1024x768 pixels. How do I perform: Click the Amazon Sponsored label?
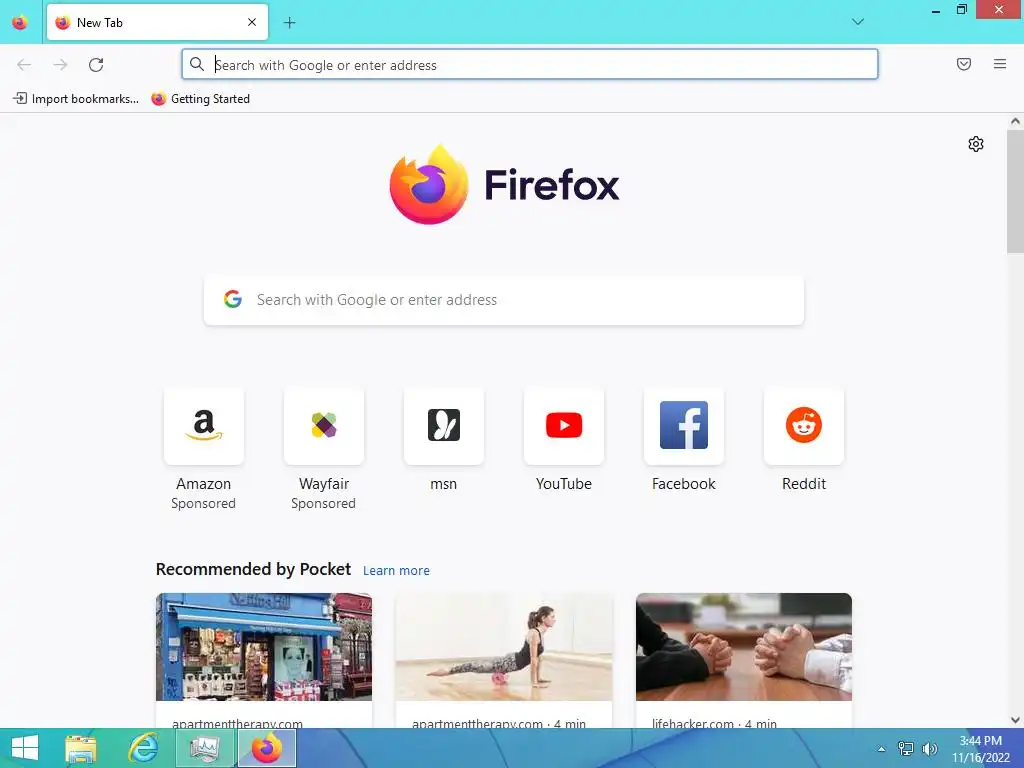coord(204,503)
